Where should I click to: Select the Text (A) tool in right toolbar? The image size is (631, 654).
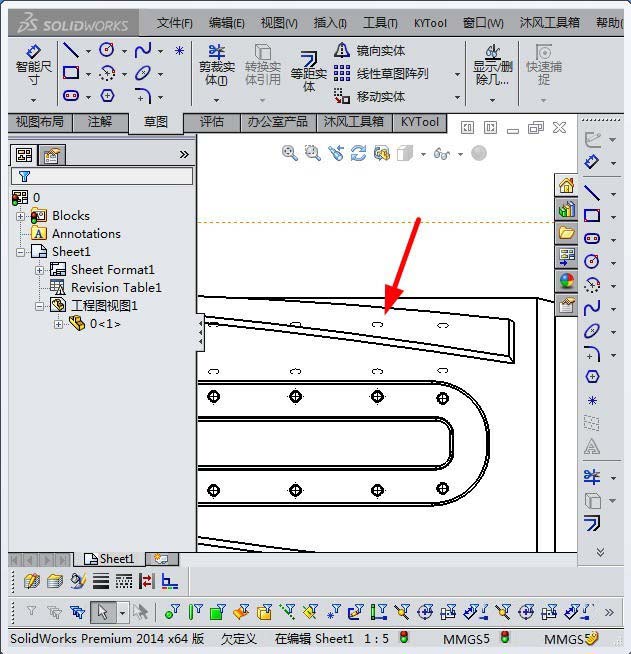pos(592,446)
